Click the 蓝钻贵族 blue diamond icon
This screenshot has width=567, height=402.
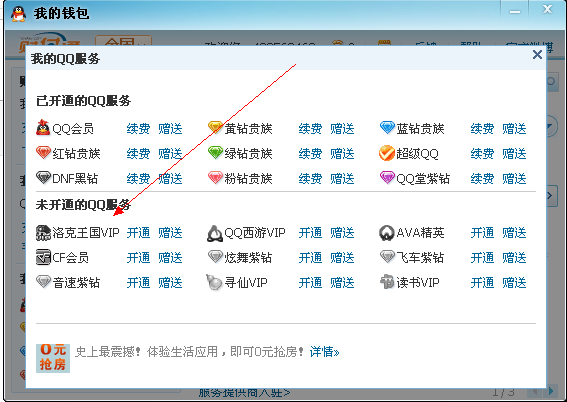tap(387, 127)
